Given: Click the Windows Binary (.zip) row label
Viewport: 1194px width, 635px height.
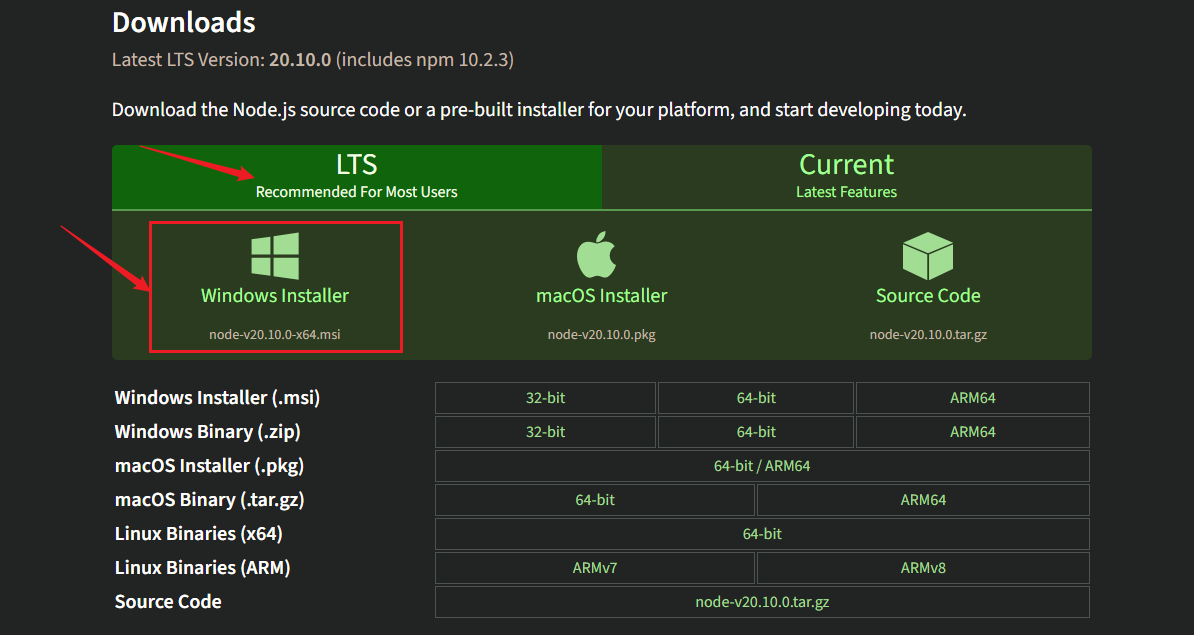Looking at the screenshot, I should [207, 432].
